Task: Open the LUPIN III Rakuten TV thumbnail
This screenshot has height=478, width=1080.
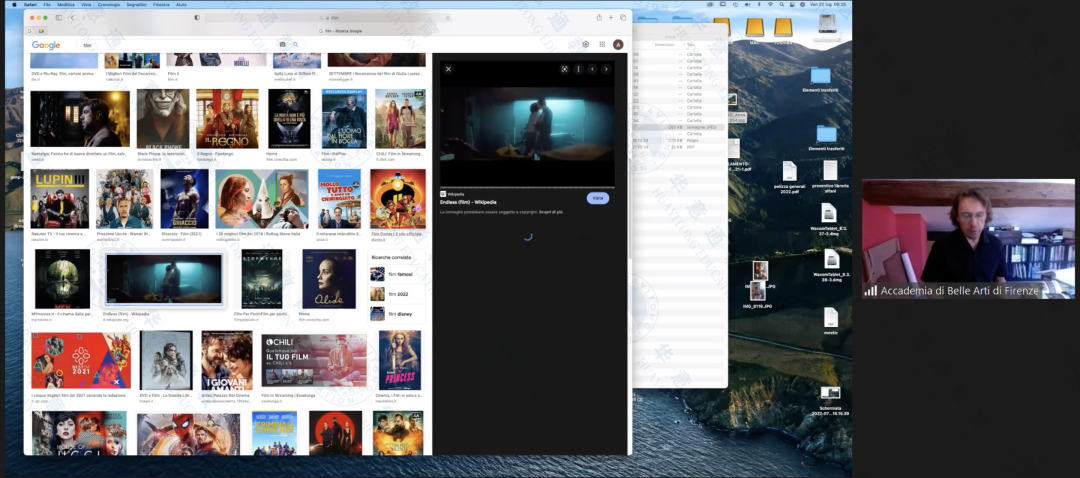Action: point(60,198)
